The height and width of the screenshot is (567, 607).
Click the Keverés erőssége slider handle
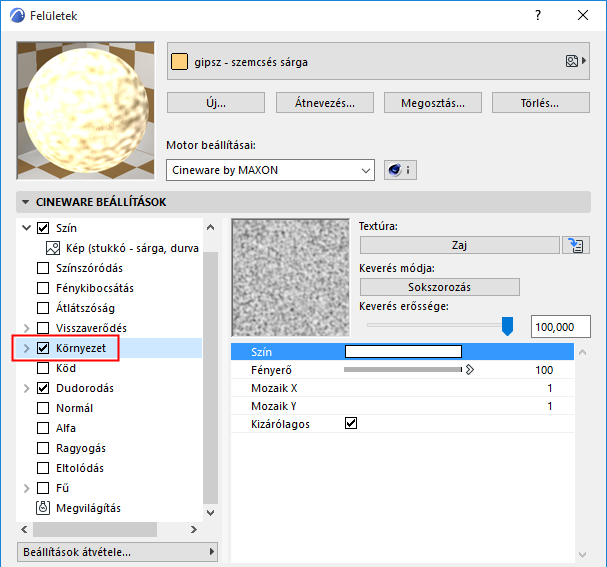pos(507,326)
